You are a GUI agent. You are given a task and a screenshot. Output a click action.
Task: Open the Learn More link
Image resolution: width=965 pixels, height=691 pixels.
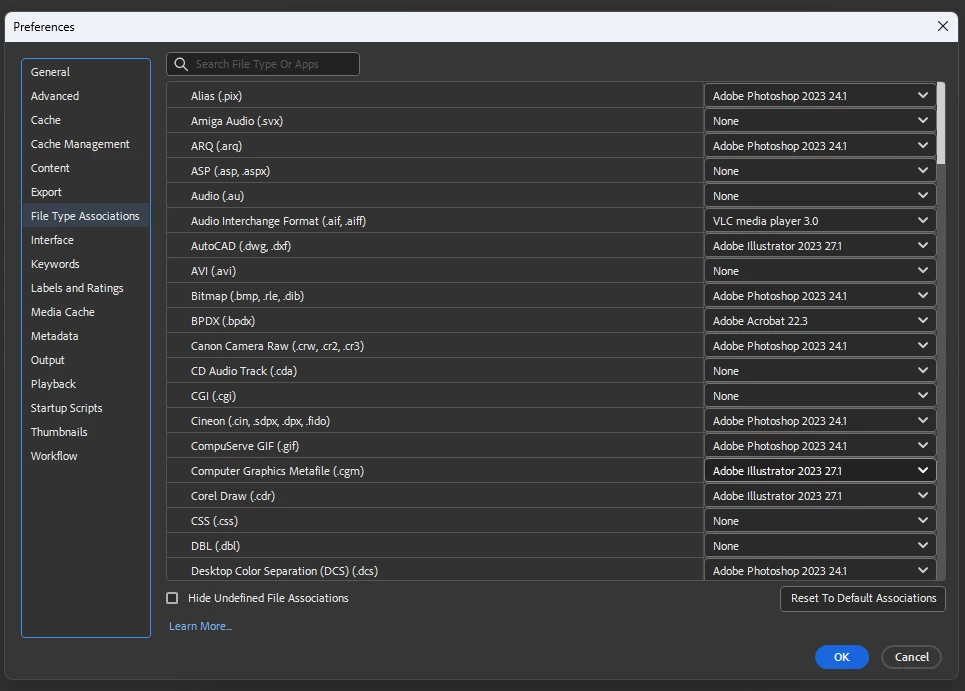201,626
